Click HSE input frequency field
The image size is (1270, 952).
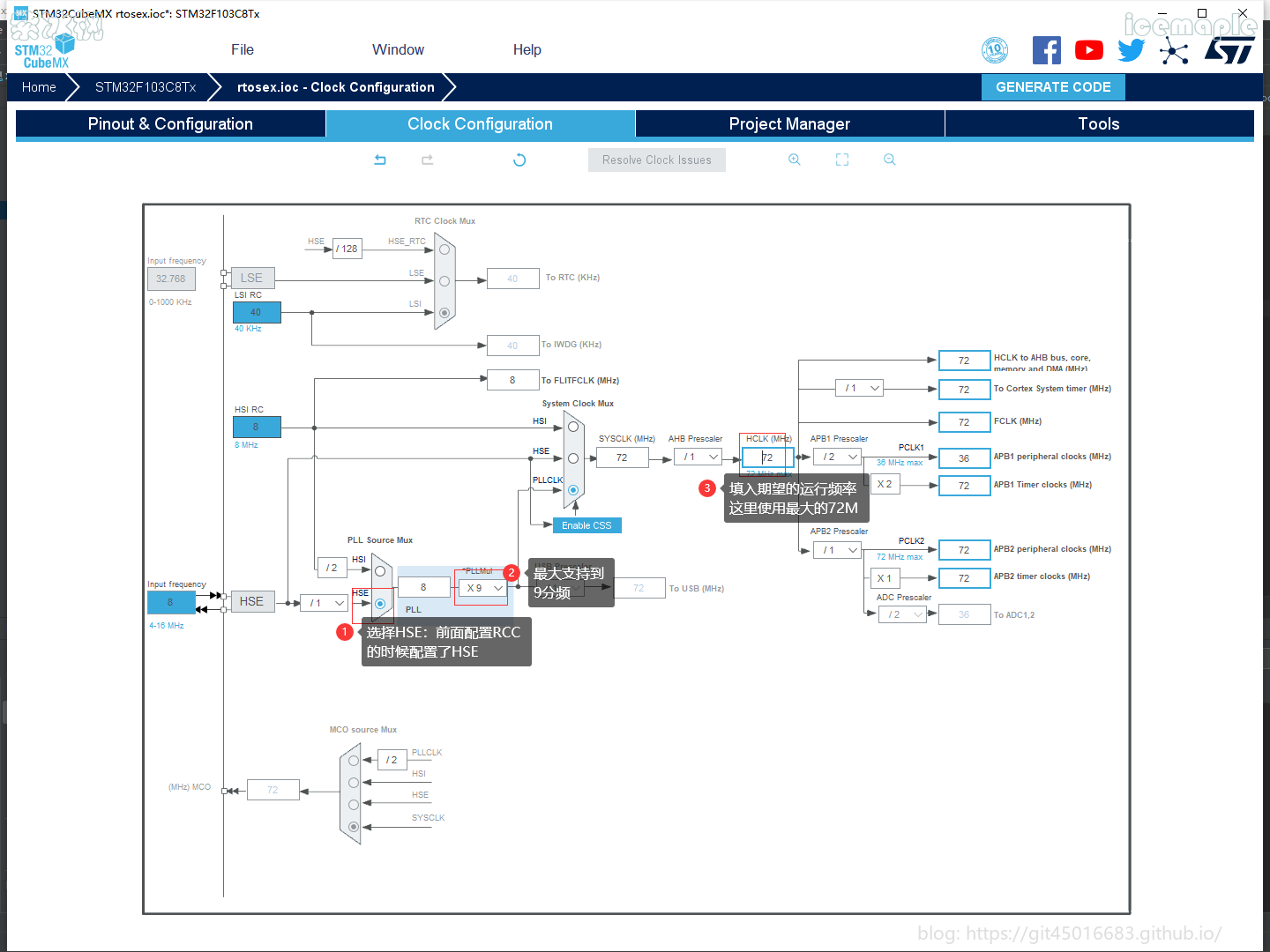coord(171,602)
